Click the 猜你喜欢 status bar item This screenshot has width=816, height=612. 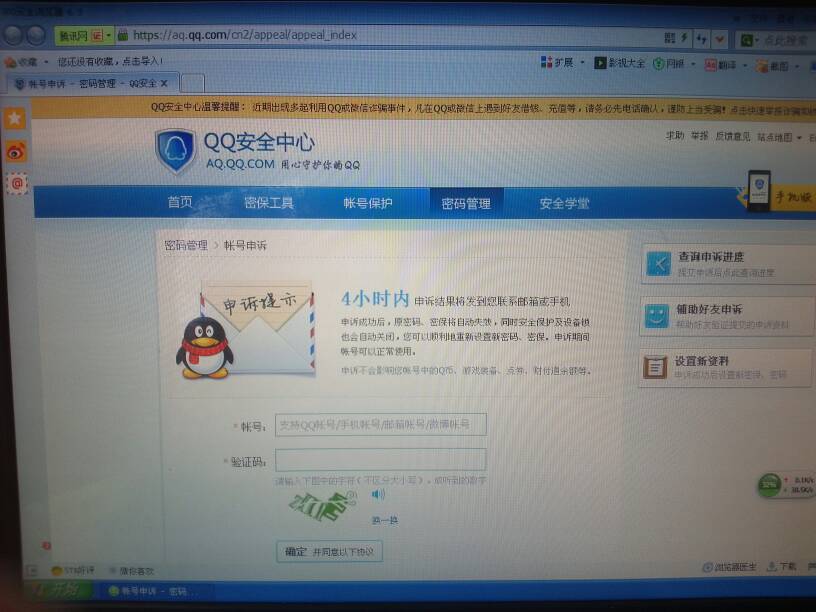(131, 571)
